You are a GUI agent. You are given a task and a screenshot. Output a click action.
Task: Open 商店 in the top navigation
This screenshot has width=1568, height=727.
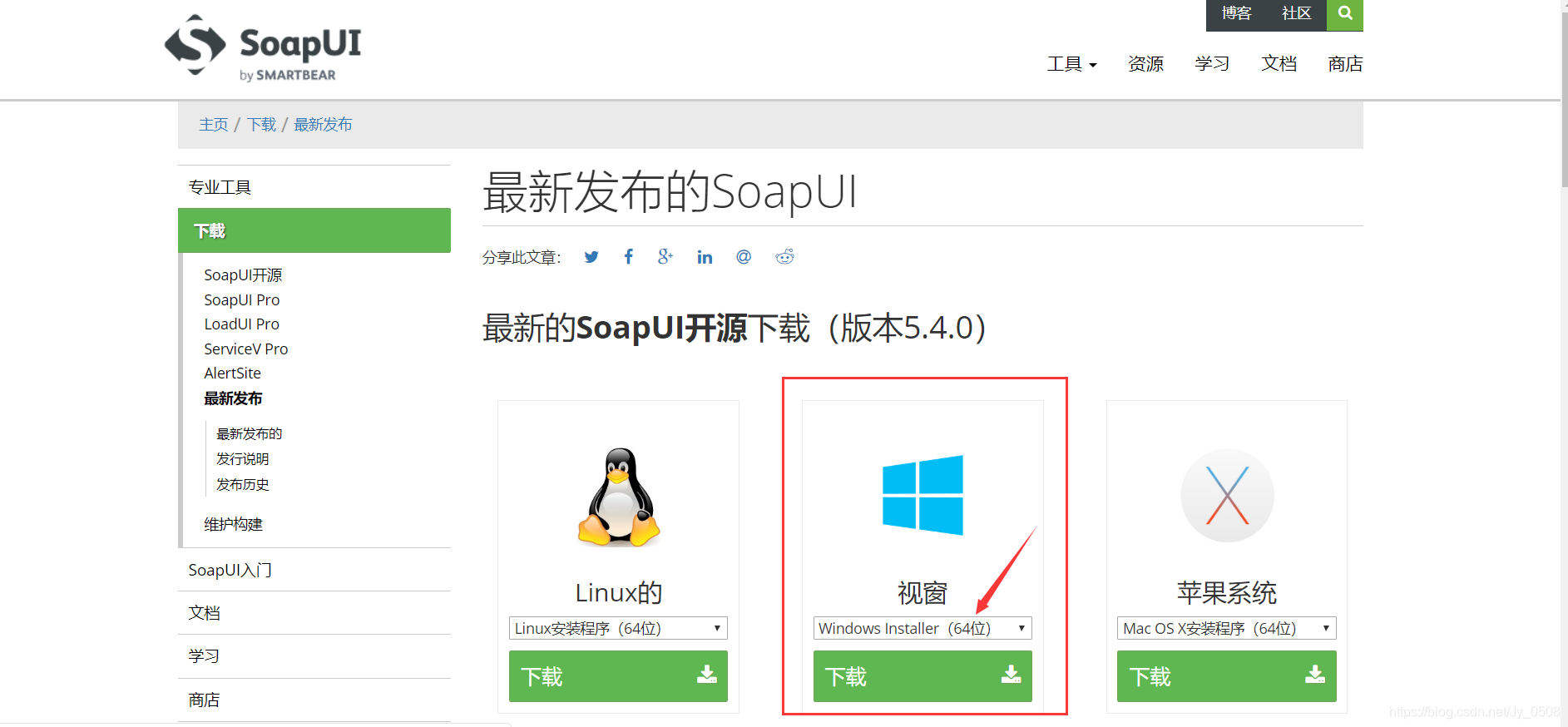[x=1345, y=64]
